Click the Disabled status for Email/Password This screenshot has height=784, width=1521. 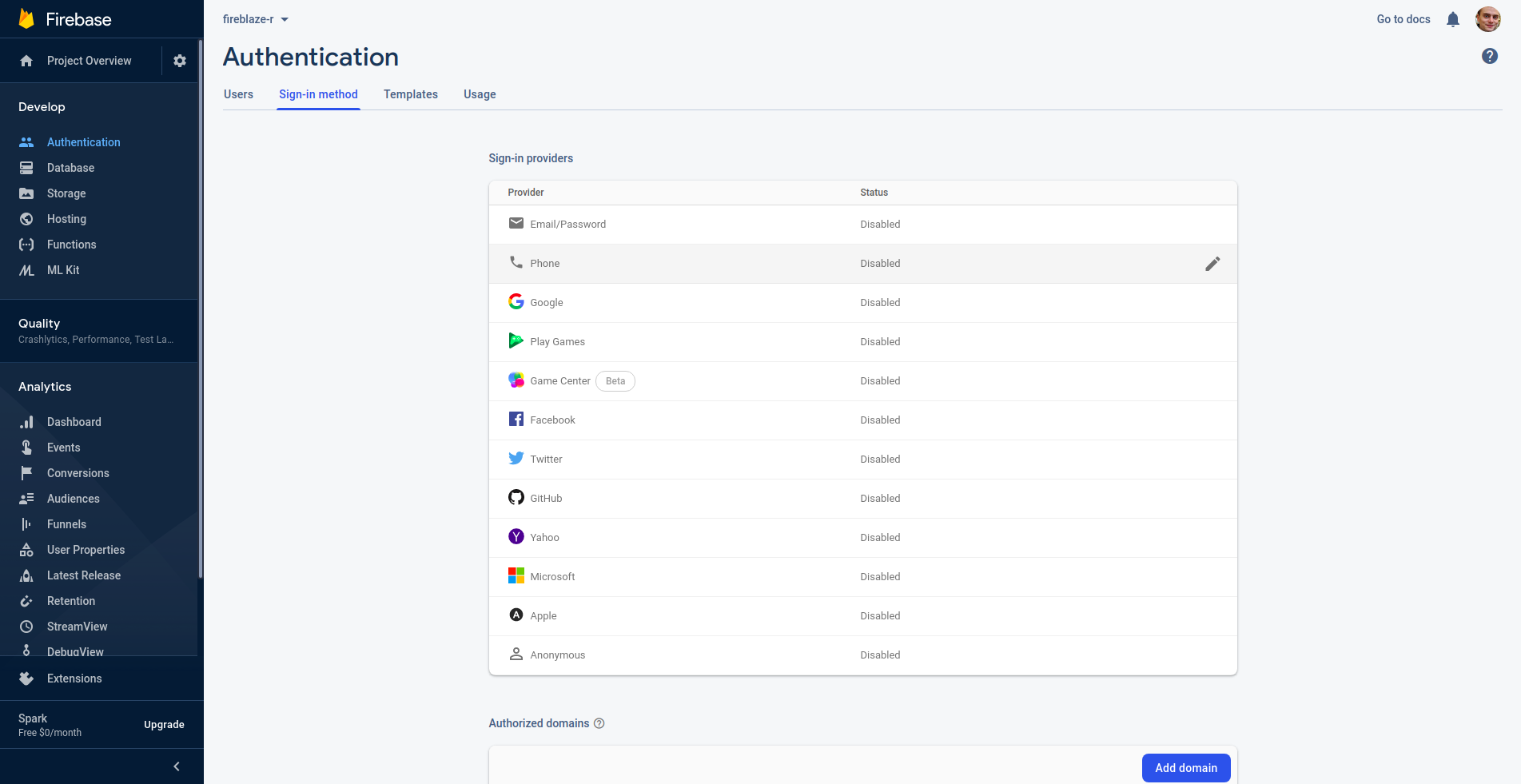coord(880,224)
